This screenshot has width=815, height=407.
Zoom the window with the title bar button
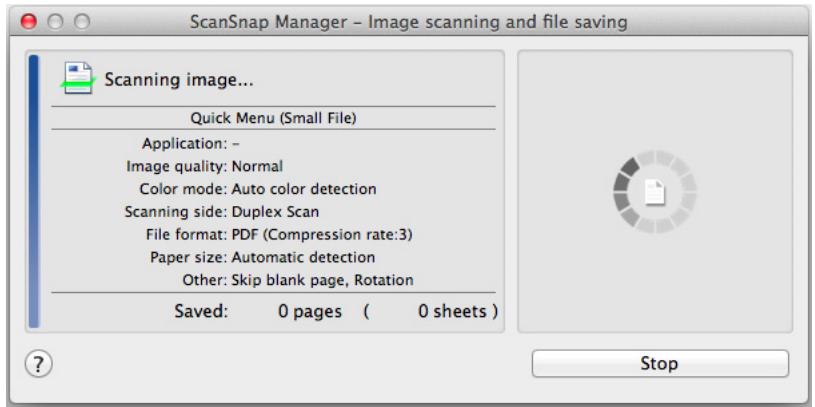(82, 22)
